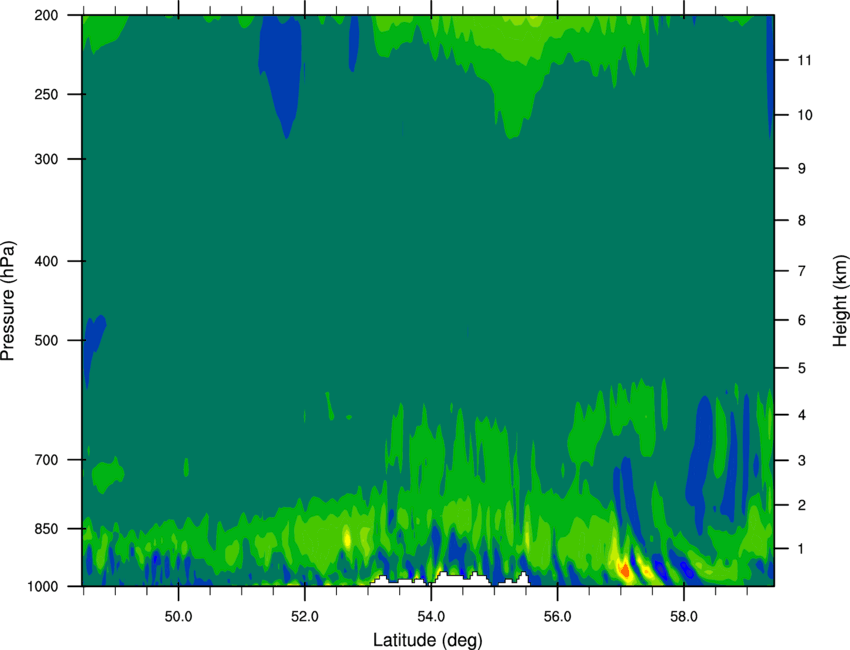
Task: Select the 700 pressure tick label
Action: tap(47, 460)
